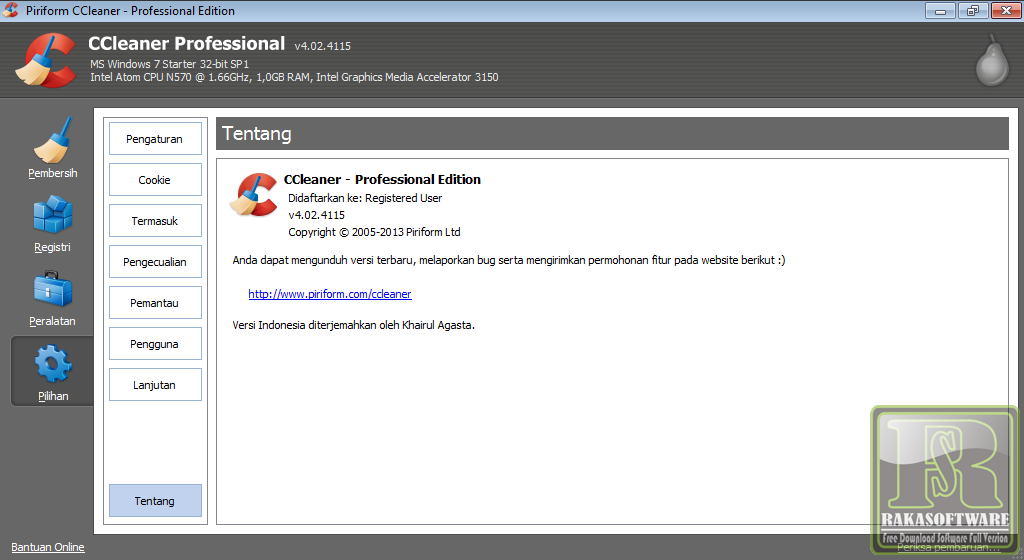The image size is (1024, 560).
Task: Select the Tentang about tab
Action: point(155,501)
